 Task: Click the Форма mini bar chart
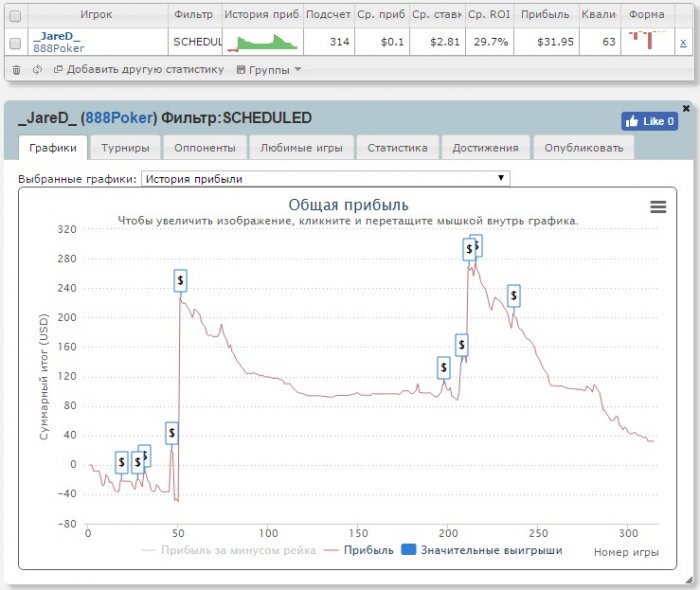647,40
